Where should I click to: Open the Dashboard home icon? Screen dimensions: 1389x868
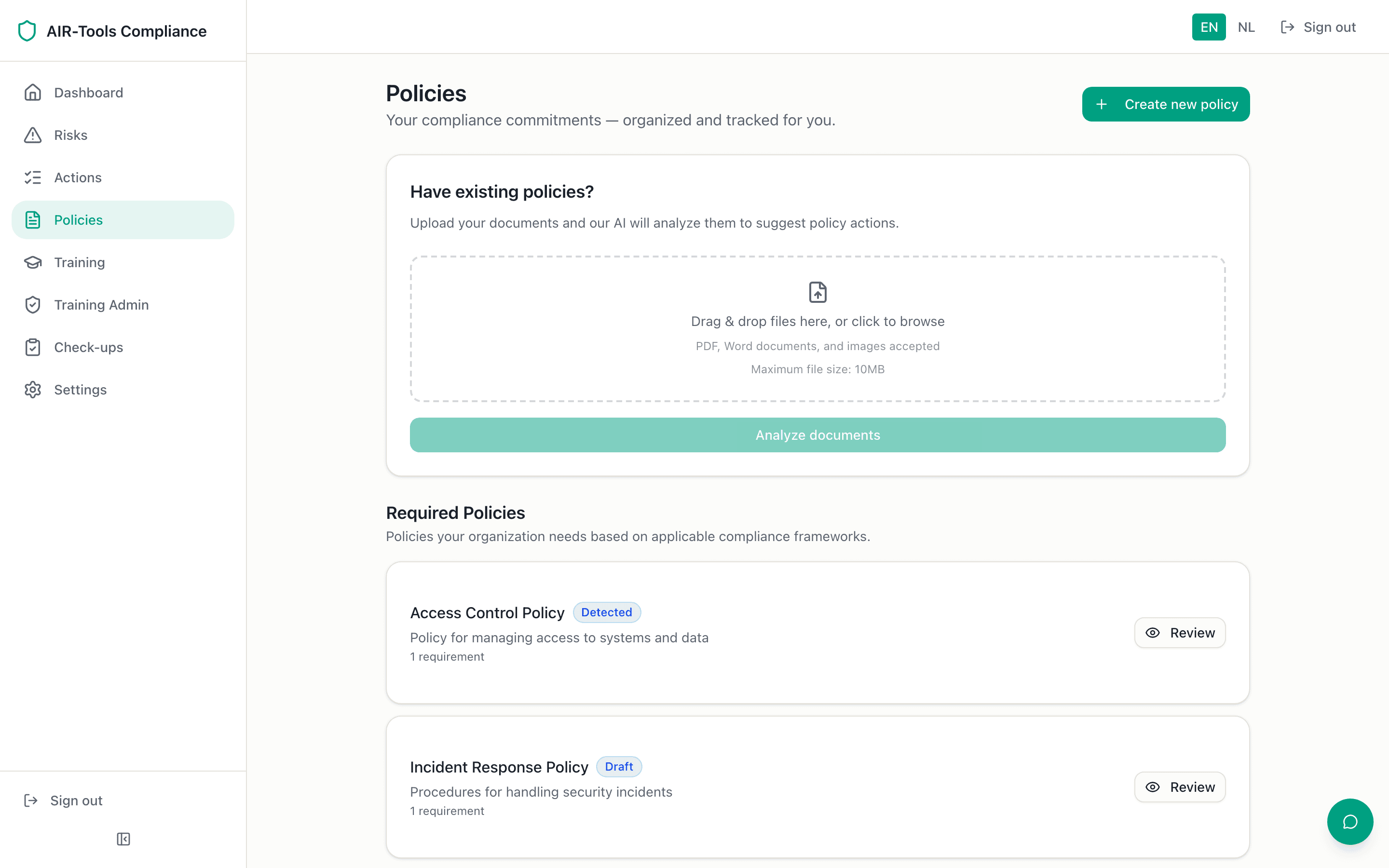[x=33, y=93]
